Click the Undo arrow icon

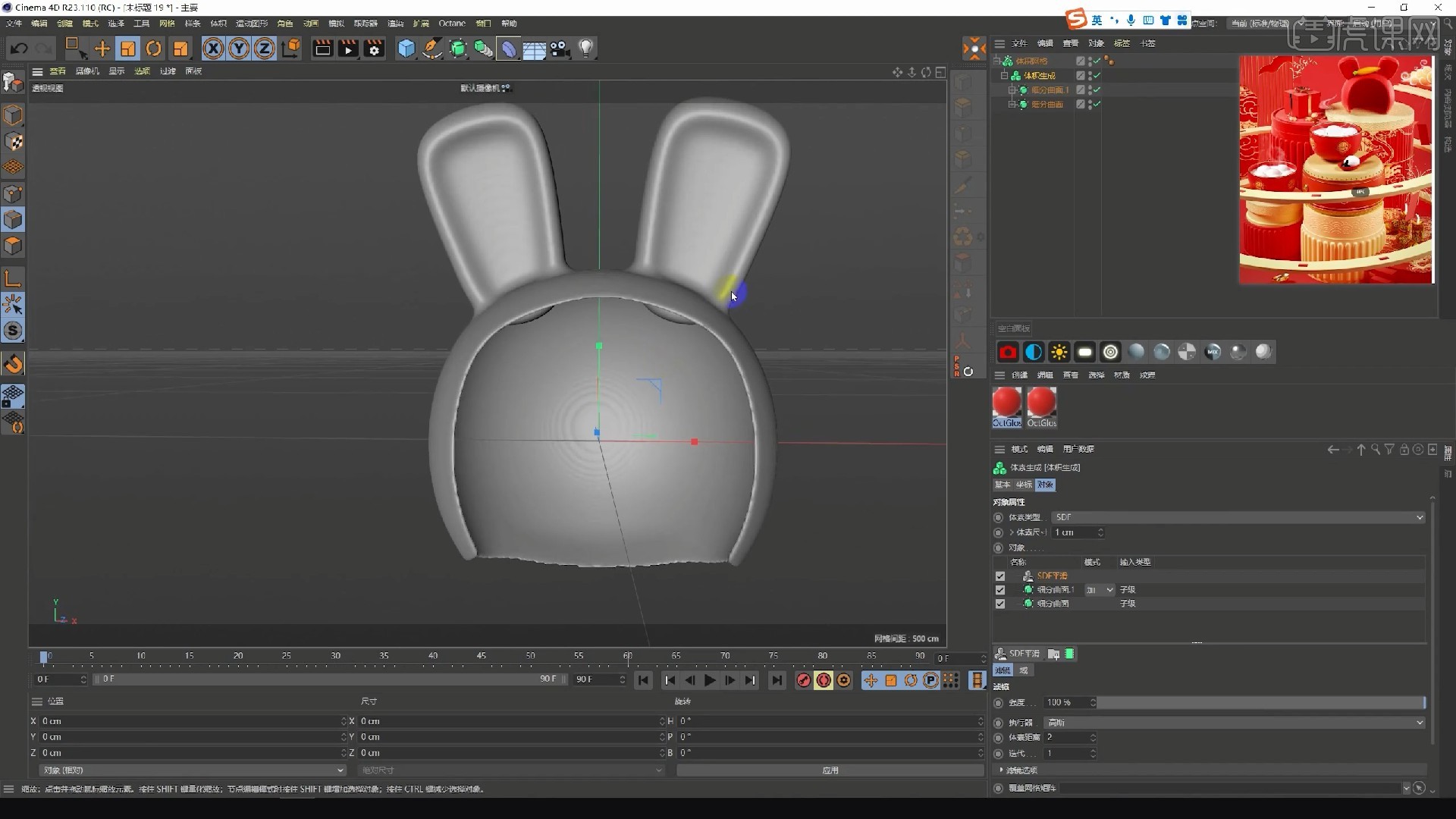click(x=19, y=49)
